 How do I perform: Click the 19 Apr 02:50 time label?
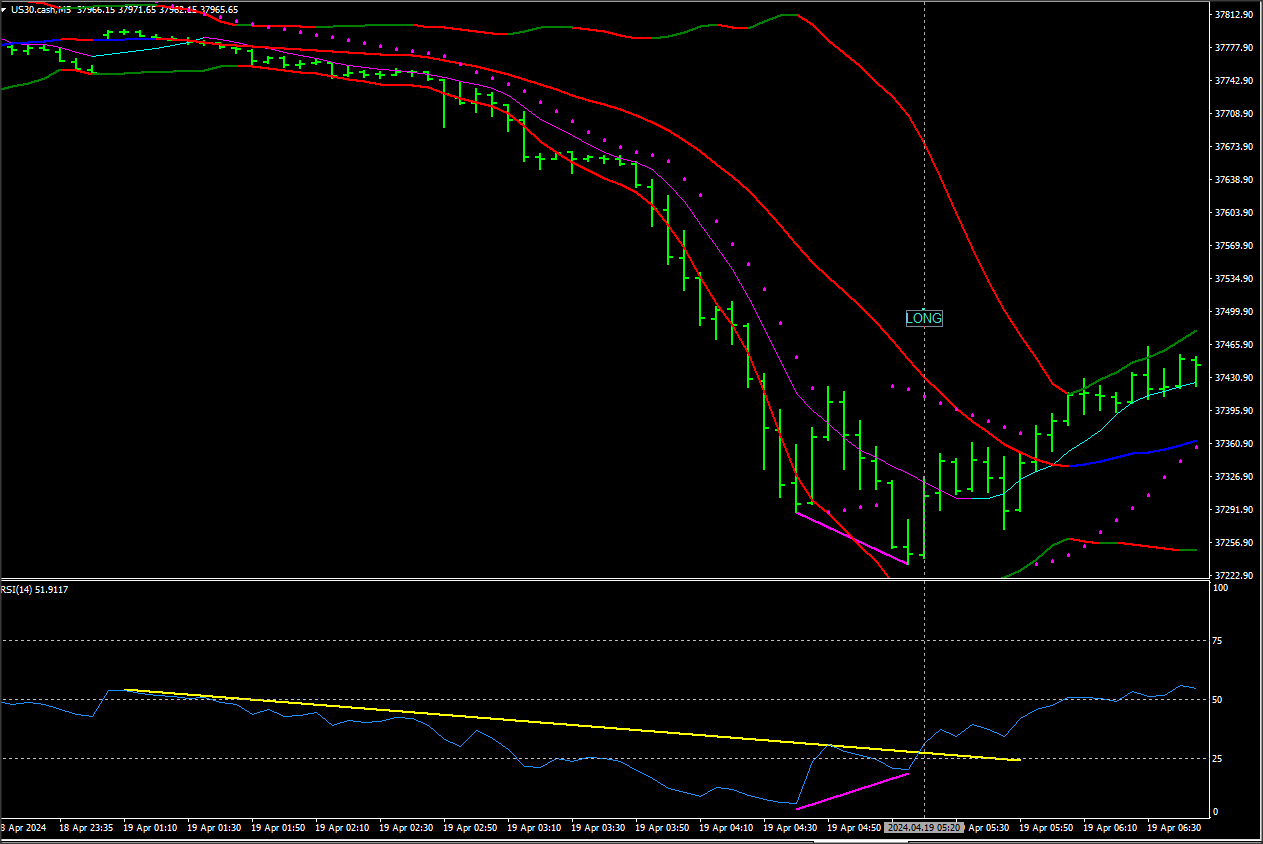(x=470, y=828)
